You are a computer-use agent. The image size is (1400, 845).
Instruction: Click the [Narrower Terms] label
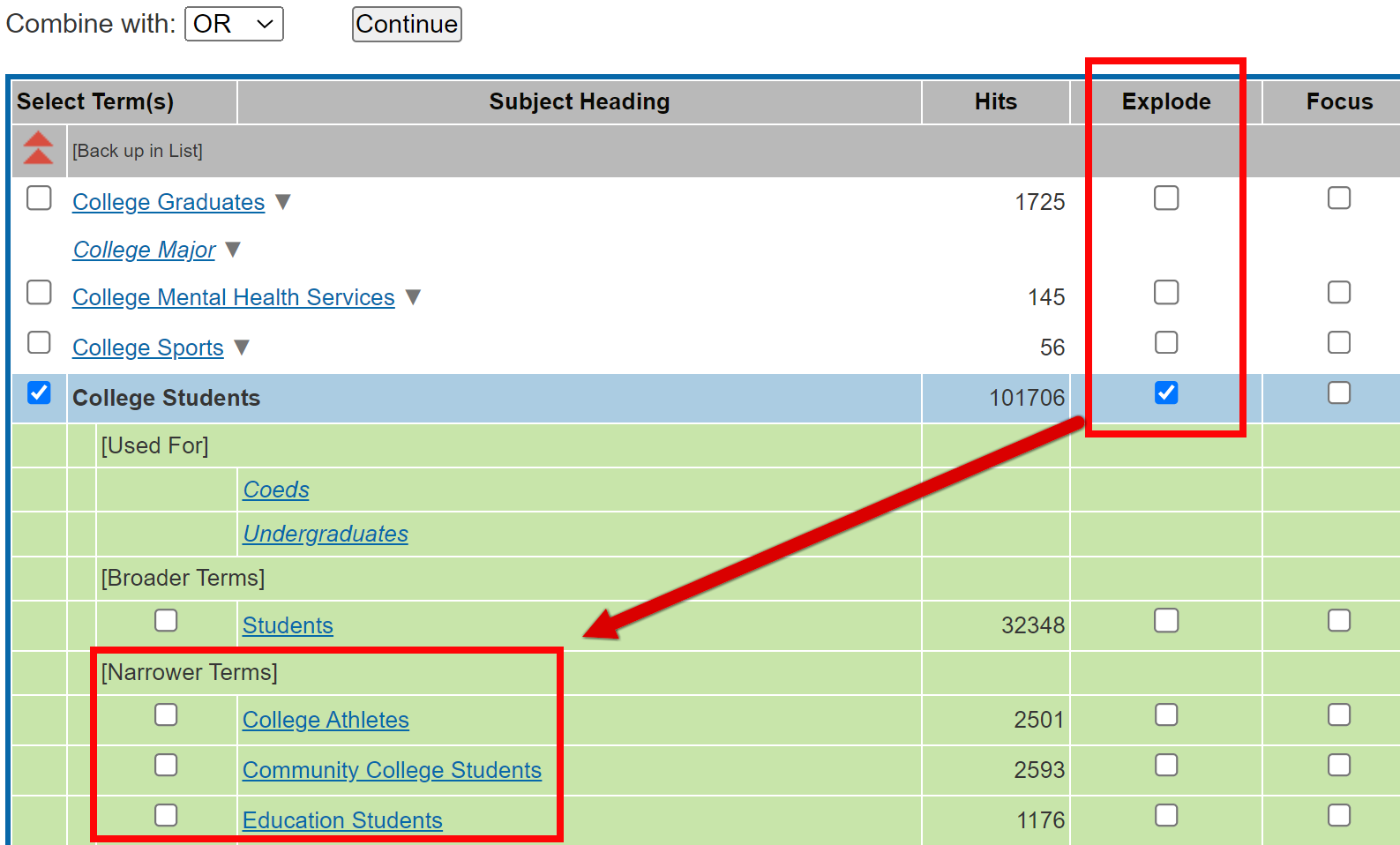coord(190,672)
